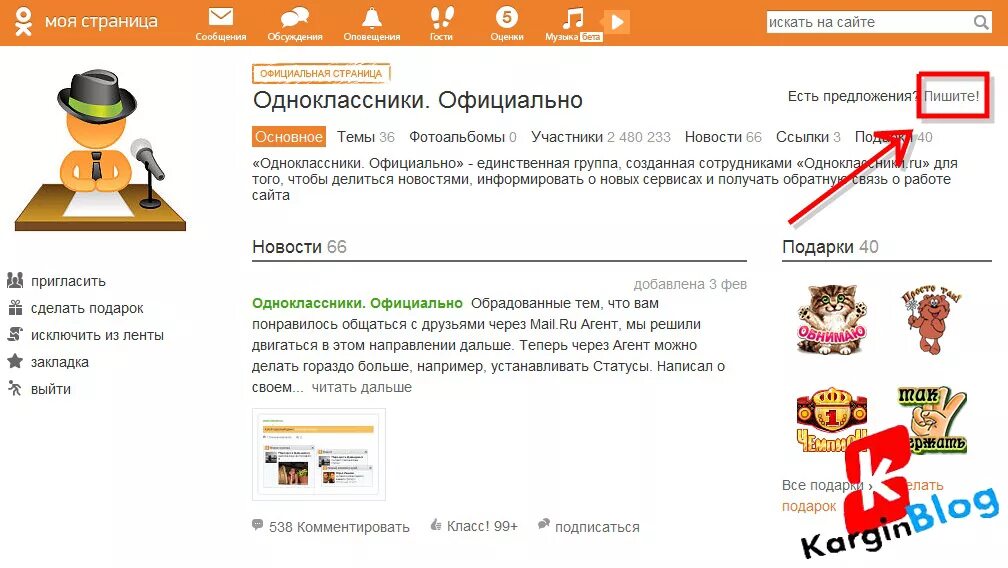Click the закладка star icon
The width and height of the screenshot is (1008, 568).
(x=15, y=361)
